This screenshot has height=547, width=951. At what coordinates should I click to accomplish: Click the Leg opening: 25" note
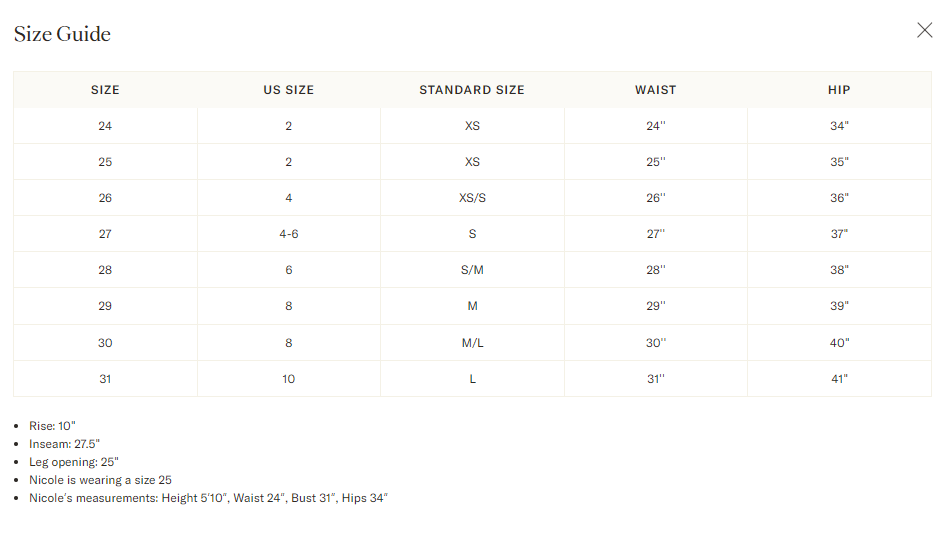coord(74,462)
